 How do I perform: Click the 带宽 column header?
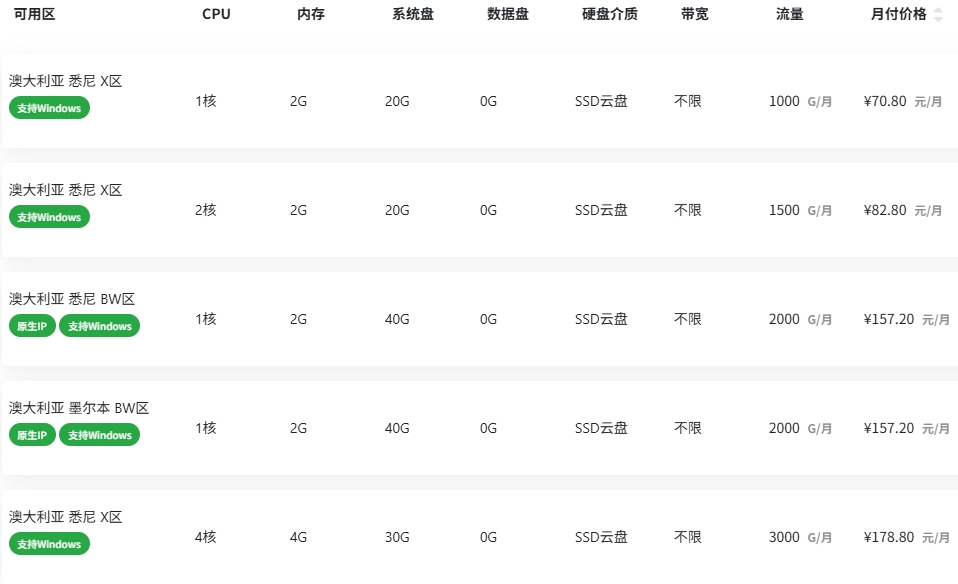[x=694, y=15]
